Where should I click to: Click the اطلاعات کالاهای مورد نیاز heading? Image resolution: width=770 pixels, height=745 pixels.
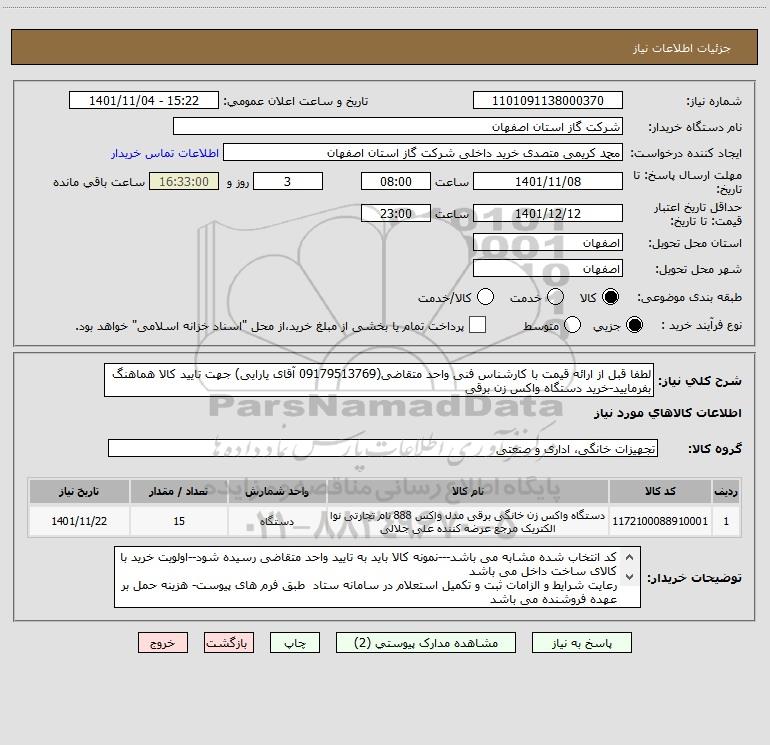[x=667, y=413]
